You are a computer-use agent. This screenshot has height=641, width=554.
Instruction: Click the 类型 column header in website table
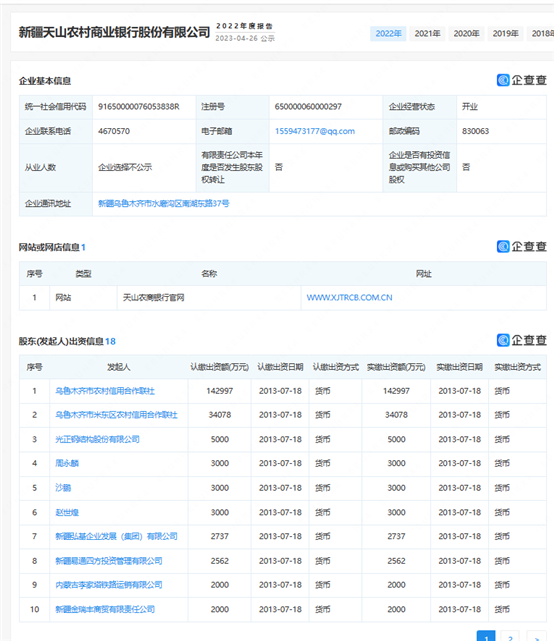pos(83,274)
